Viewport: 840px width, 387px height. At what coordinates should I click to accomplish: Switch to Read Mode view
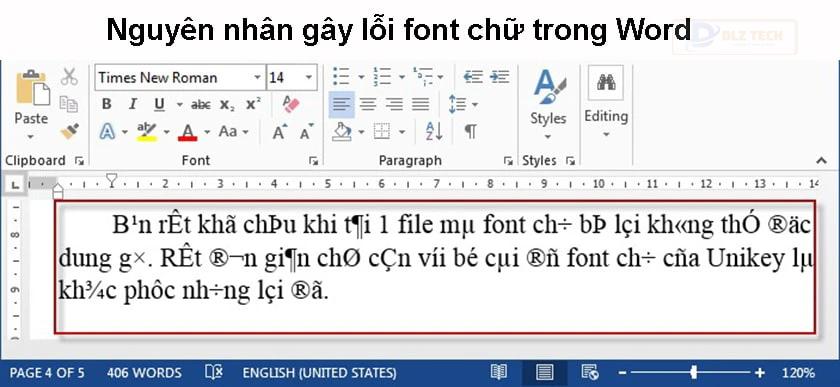tap(499, 372)
